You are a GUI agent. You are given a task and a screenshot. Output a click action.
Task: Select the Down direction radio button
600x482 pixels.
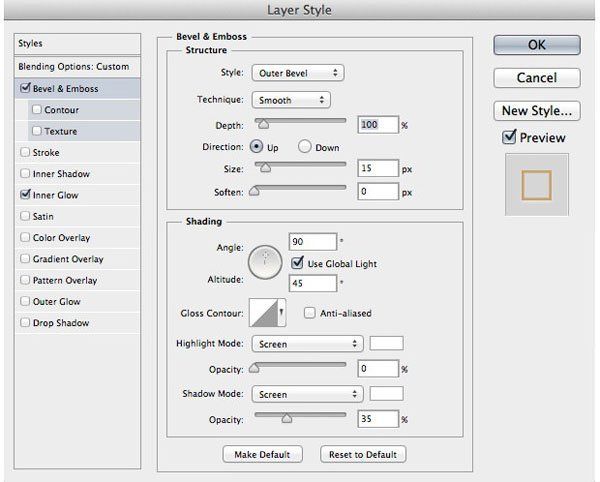(x=305, y=147)
